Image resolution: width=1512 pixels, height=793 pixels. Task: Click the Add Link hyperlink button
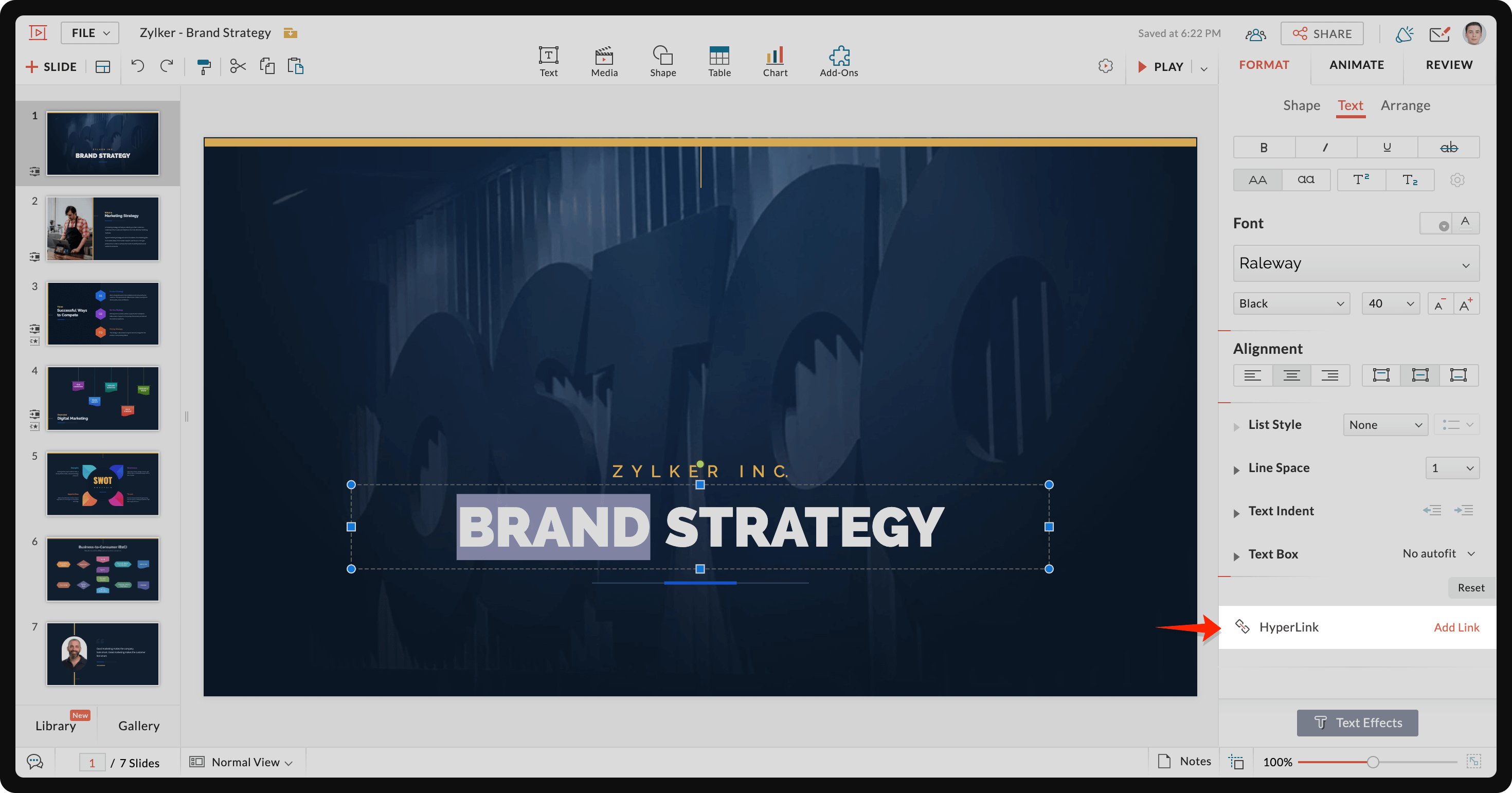tap(1455, 627)
